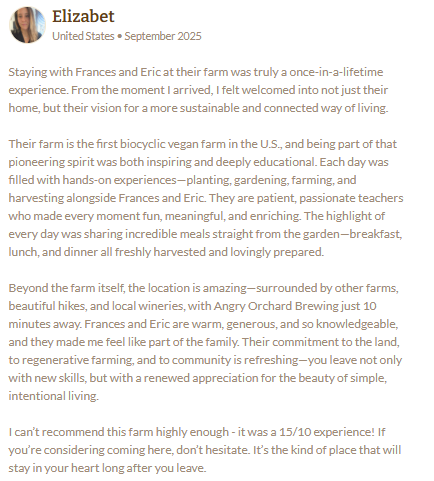Click the paragraph starting 'Beyond the farm itself'
The image size is (434, 481).
point(205,342)
